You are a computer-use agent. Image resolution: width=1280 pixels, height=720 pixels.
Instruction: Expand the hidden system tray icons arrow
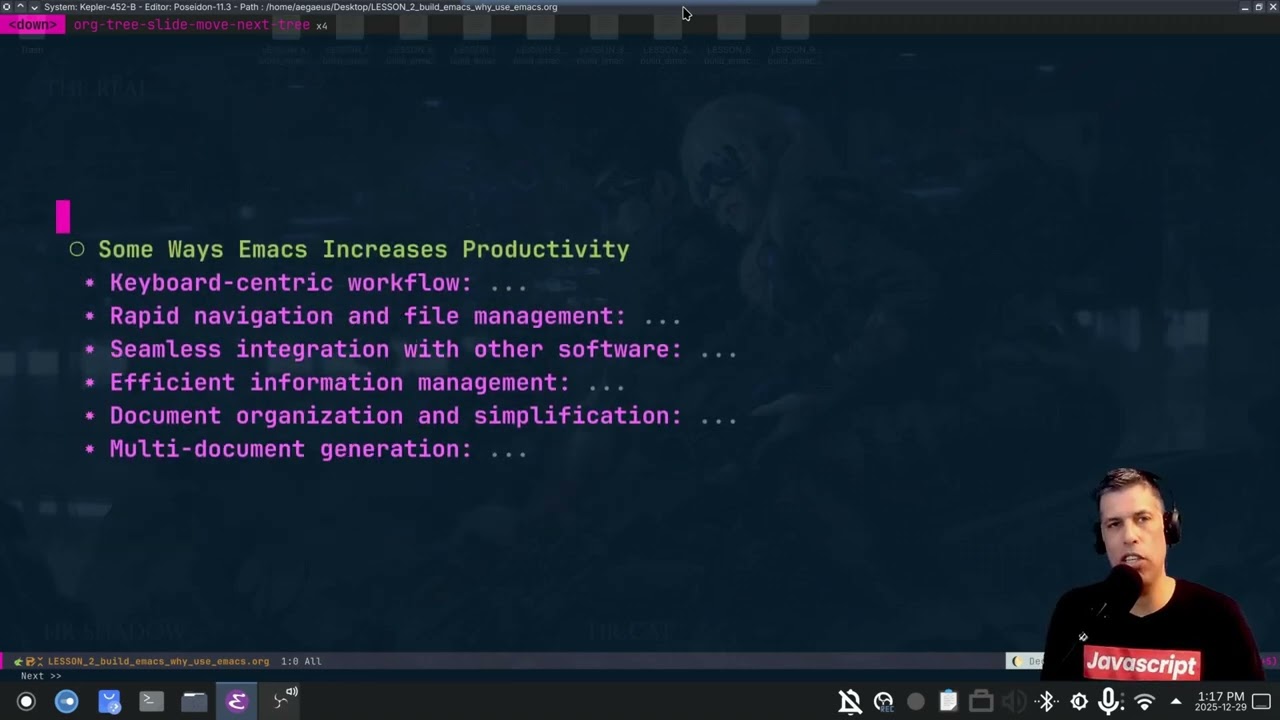[1176, 702]
